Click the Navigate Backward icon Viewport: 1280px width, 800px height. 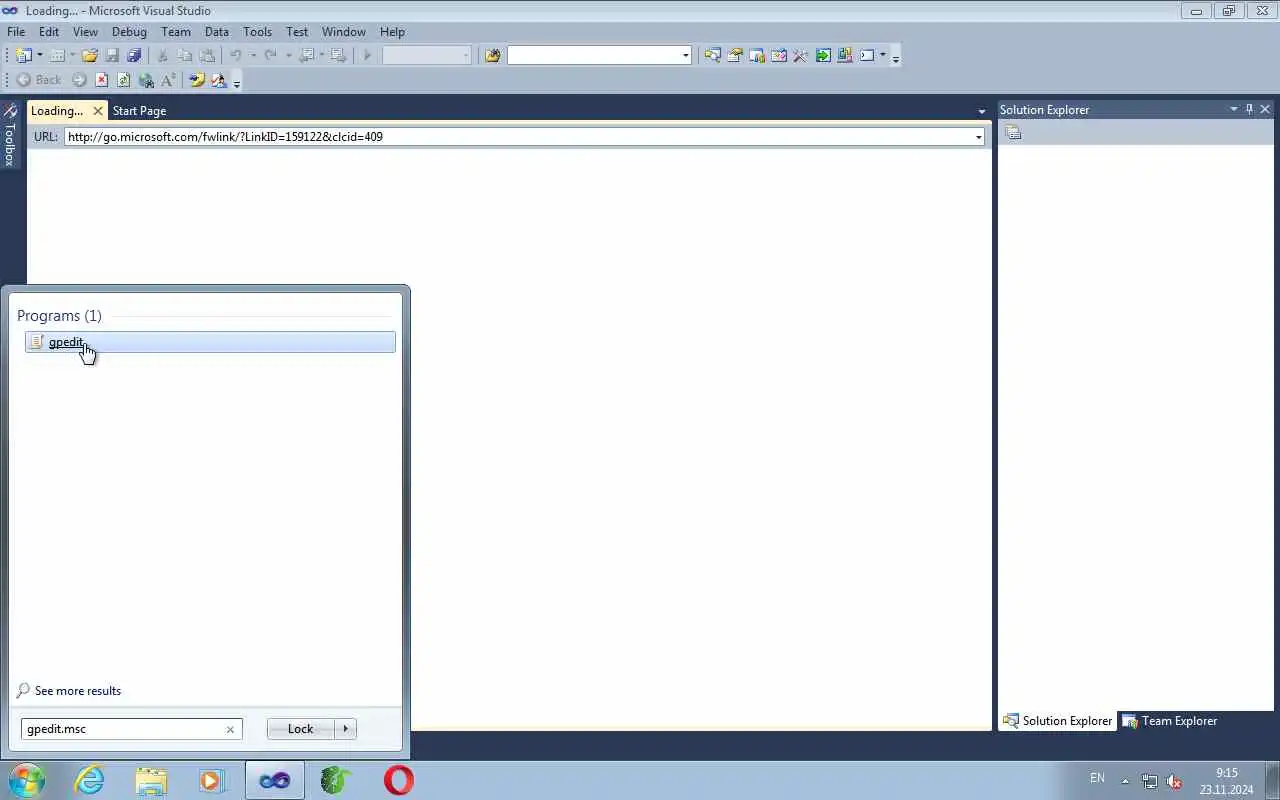pyautogui.click(x=307, y=56)
